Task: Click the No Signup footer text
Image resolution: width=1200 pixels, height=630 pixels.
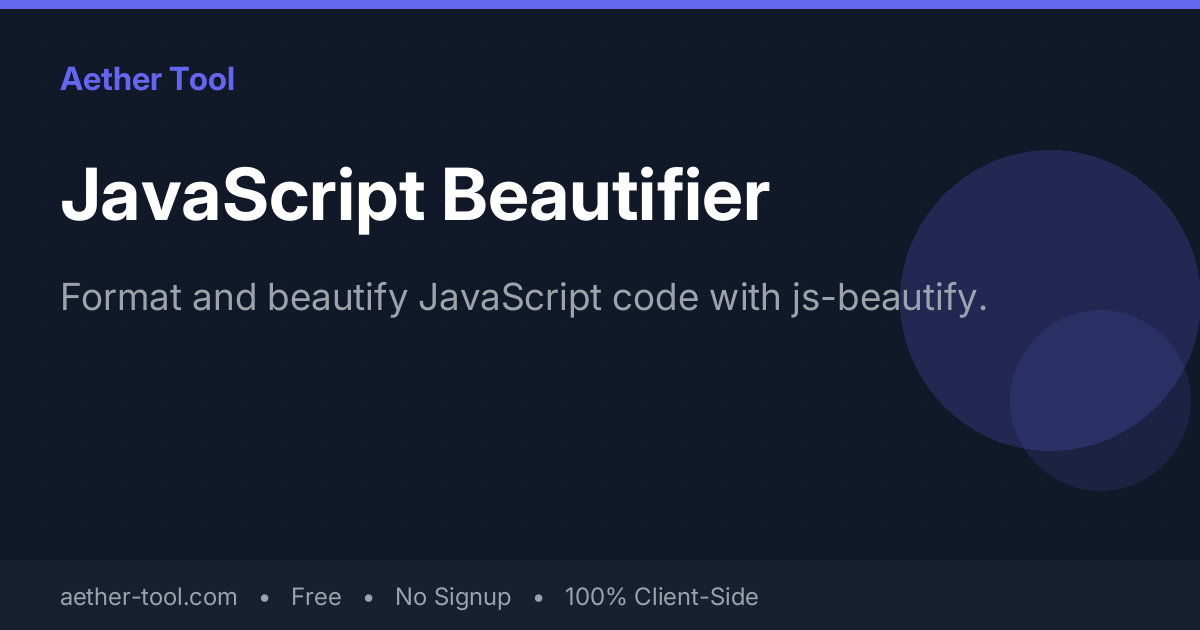Action: [x=453, y=597]
